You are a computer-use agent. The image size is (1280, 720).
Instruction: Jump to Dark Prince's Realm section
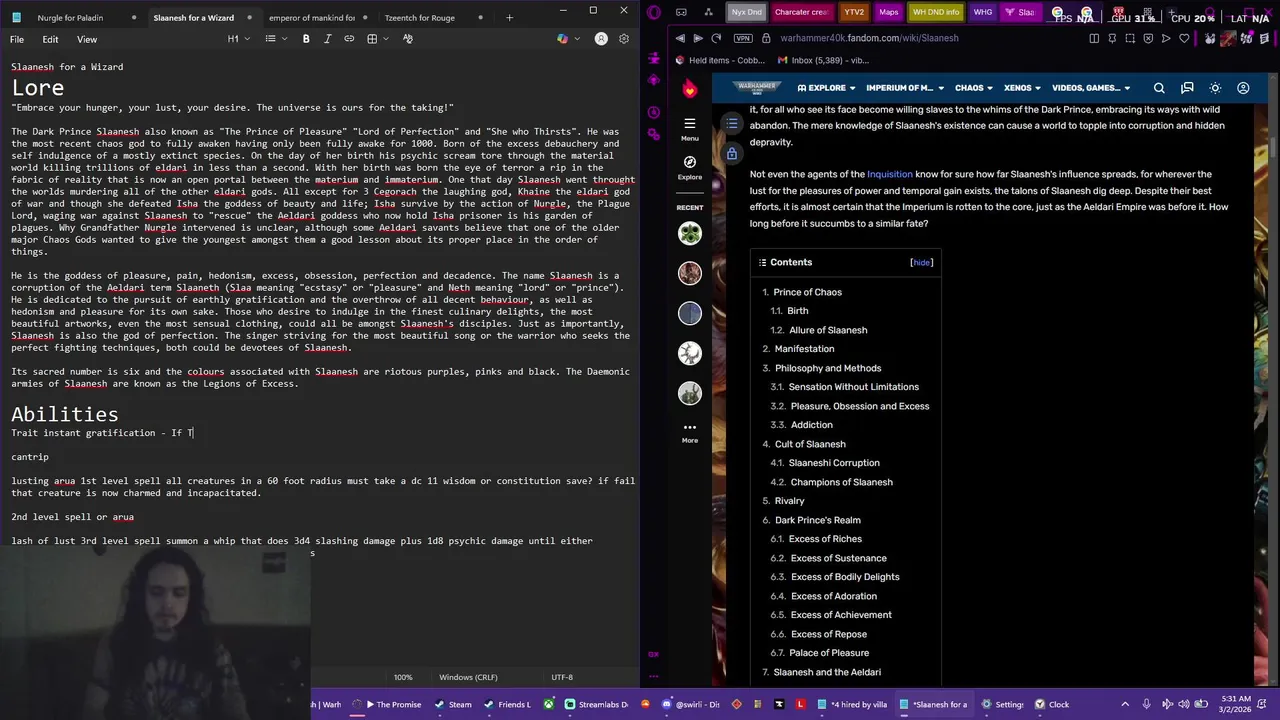[817, 520]
